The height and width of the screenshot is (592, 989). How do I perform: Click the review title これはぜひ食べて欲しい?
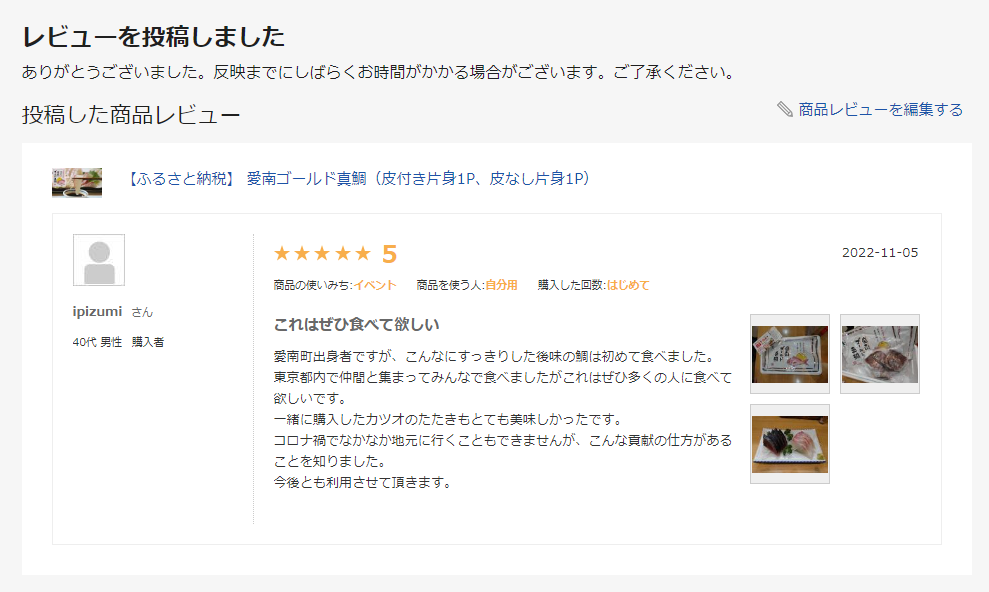[x=356, y=325]
